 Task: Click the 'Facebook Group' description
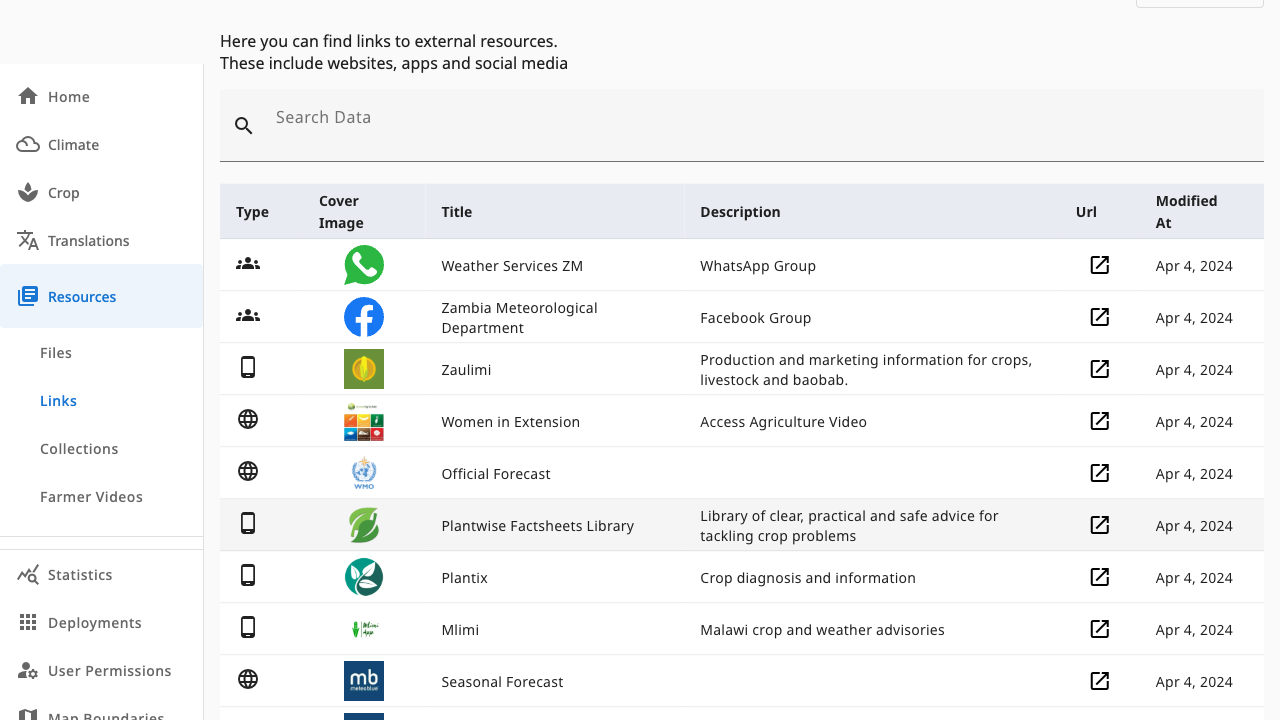[755, 318]
